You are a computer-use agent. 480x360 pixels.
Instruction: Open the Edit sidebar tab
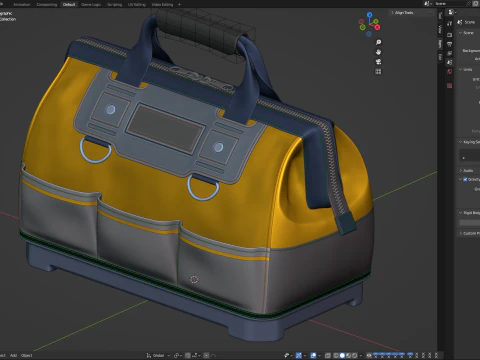coord(440,57)
